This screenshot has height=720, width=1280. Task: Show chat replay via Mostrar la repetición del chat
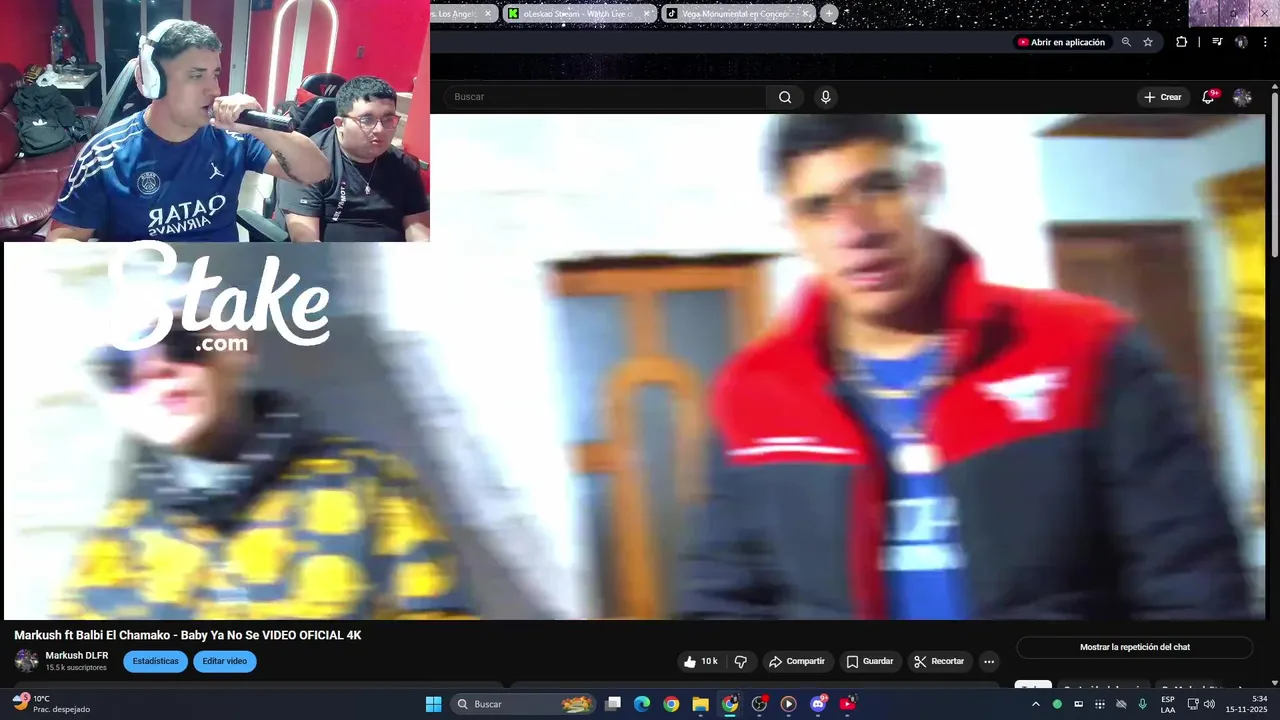coord(1135,647)
